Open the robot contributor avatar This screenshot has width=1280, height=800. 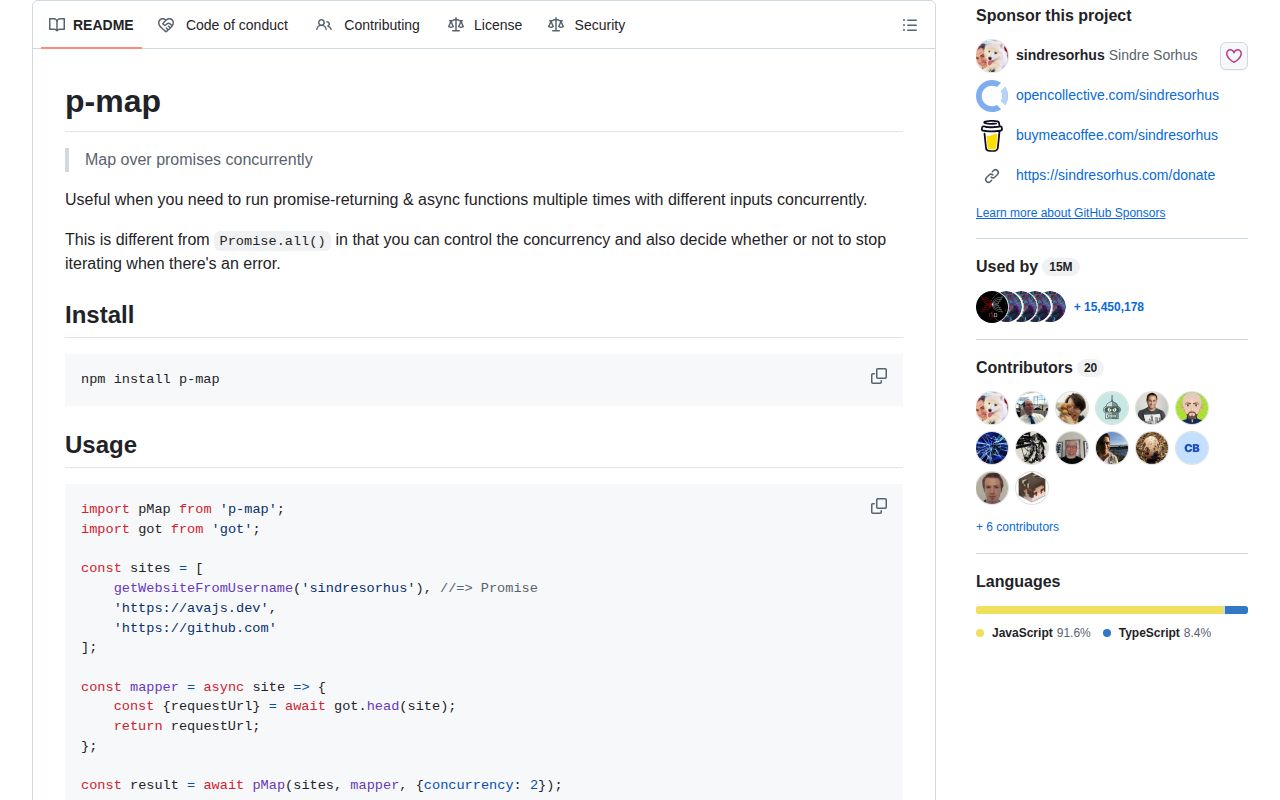pyautogui.click(x=1112, y=408)
